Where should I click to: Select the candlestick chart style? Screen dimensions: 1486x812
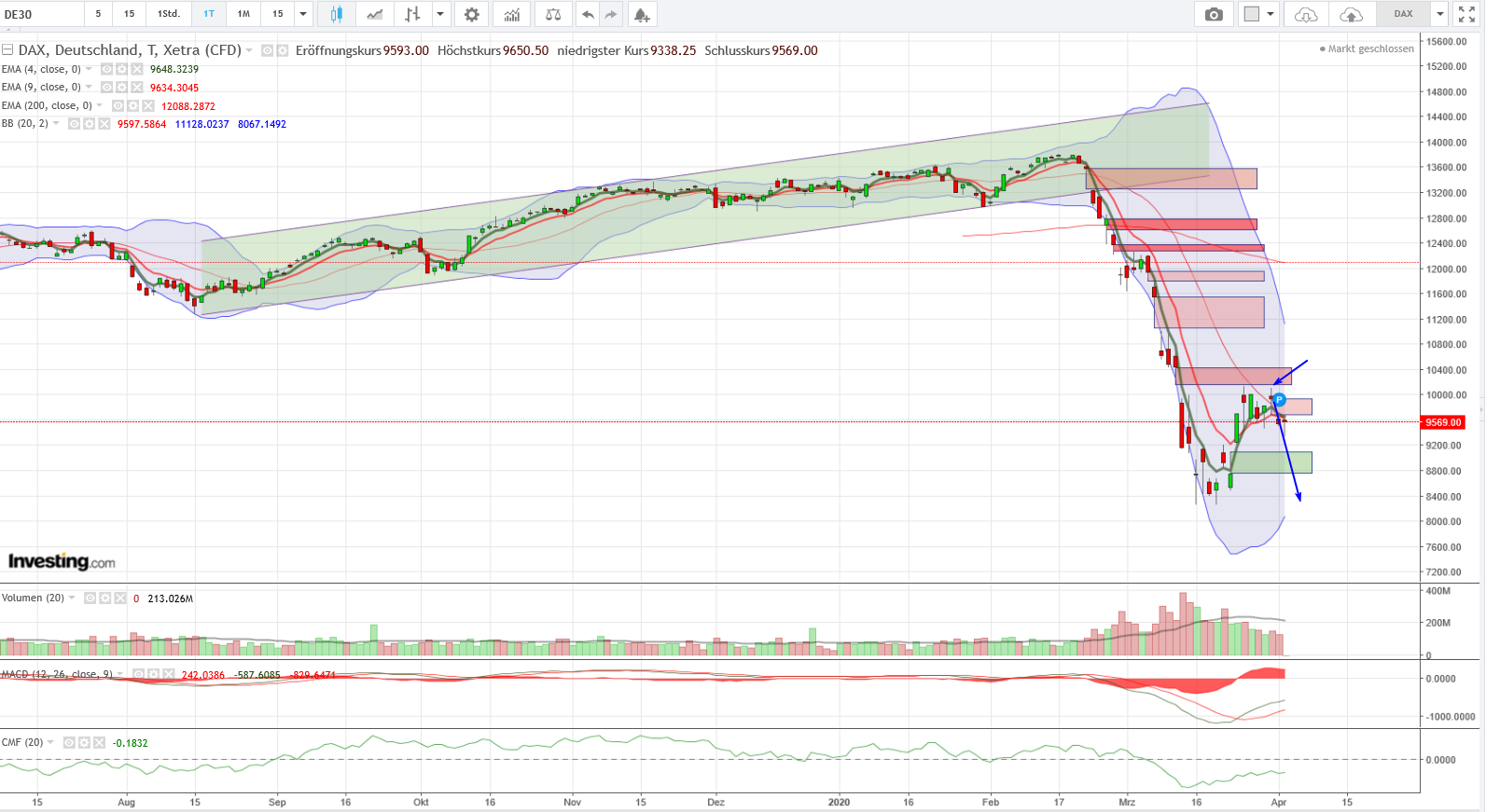[337, 14]
